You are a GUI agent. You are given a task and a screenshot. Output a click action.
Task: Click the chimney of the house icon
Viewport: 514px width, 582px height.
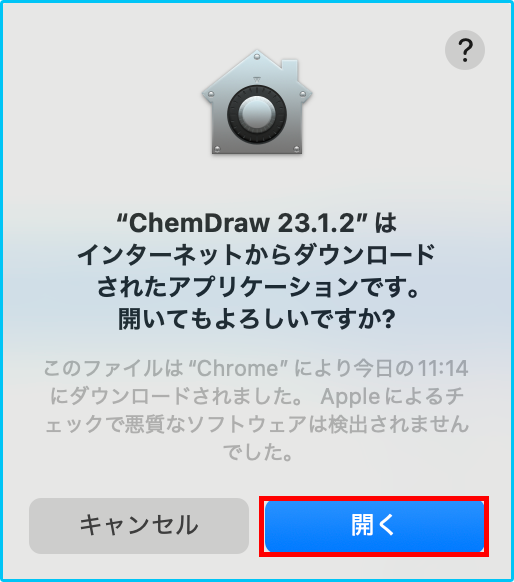coord(290,70)
